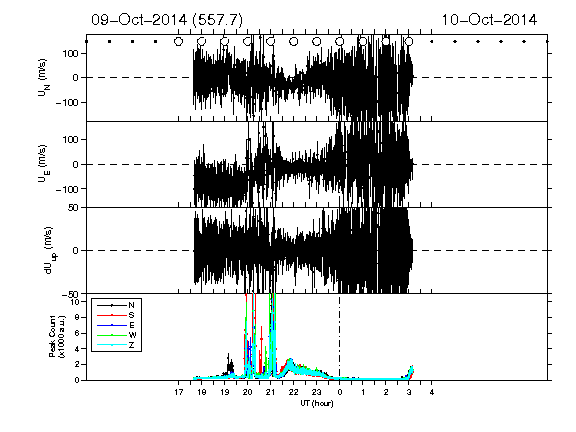Click the 09-Oct-2014 (557.7) title
This screenshot has width=576, height=432.
167,20
